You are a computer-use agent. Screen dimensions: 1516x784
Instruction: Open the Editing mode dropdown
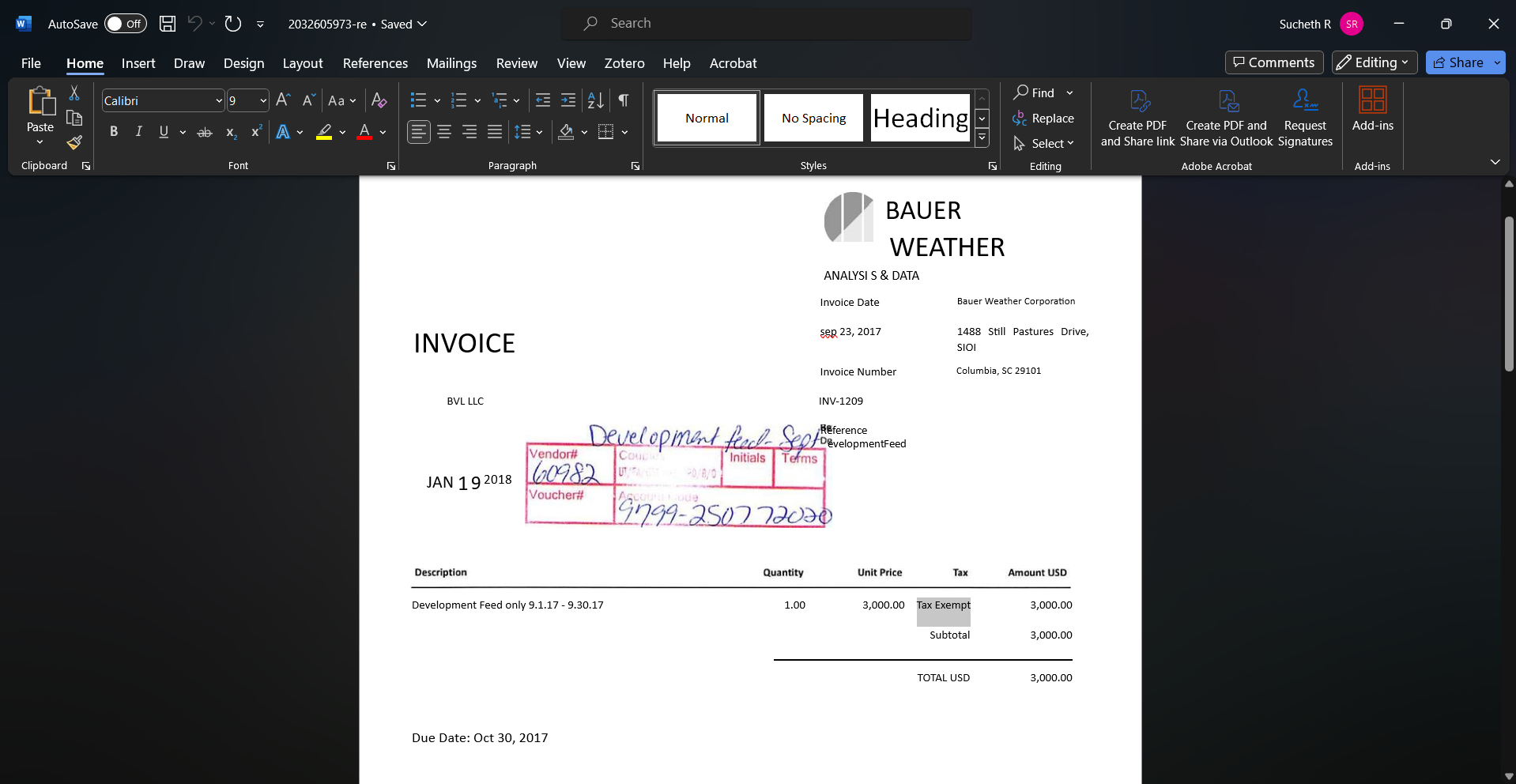pyautogui.click(x=1374, y=62)
